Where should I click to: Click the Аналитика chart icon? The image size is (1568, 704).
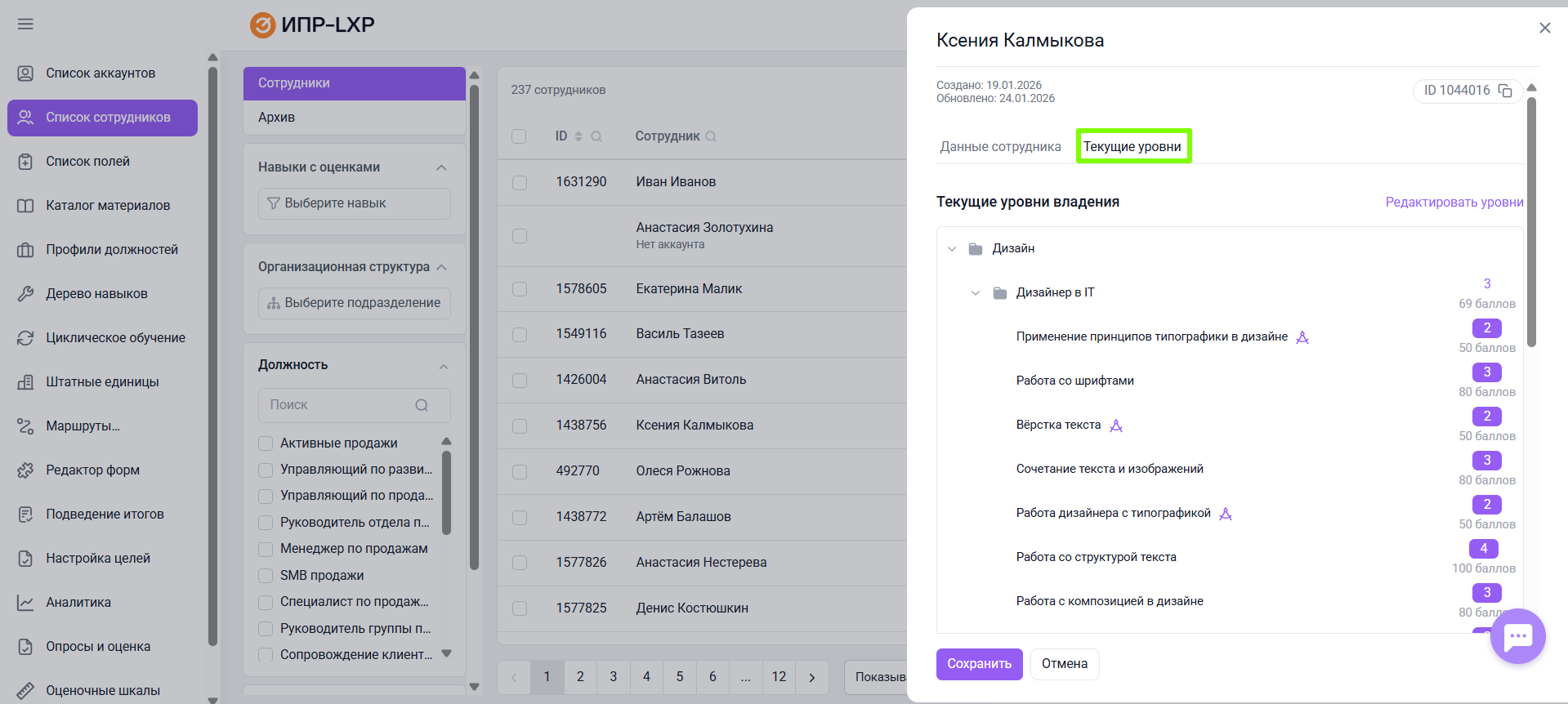25,603
